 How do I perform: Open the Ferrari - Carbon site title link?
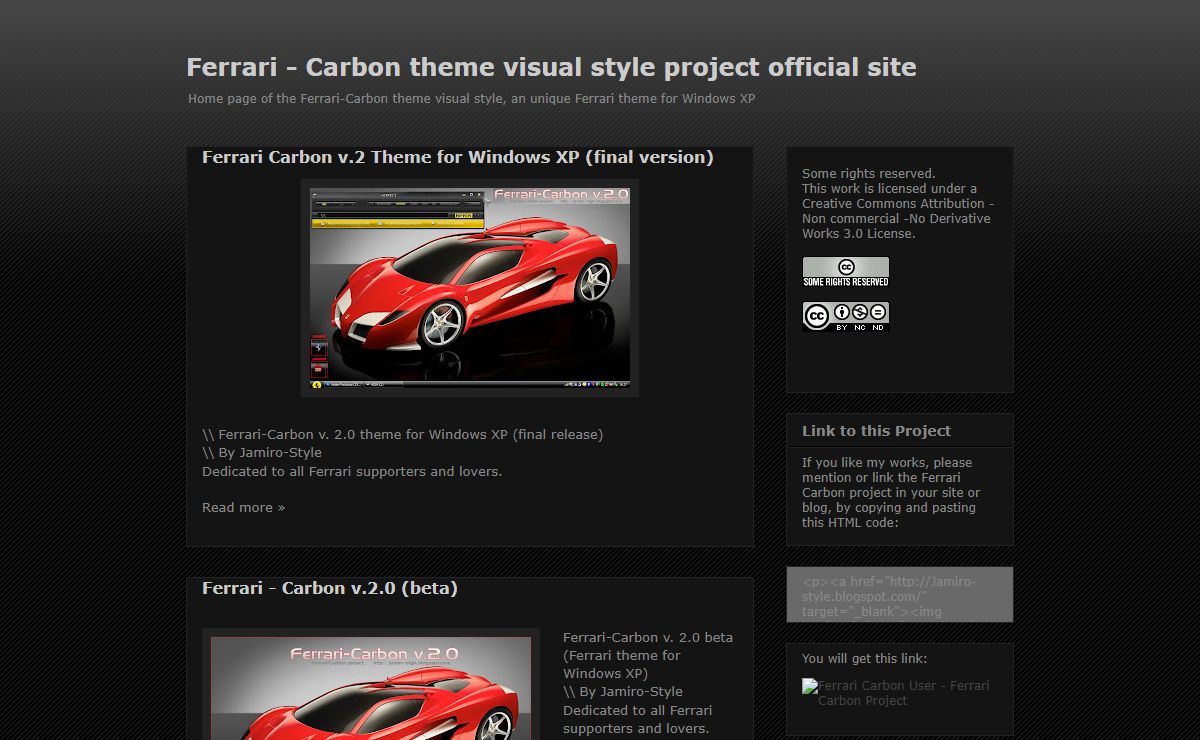[x=551, y=67]
